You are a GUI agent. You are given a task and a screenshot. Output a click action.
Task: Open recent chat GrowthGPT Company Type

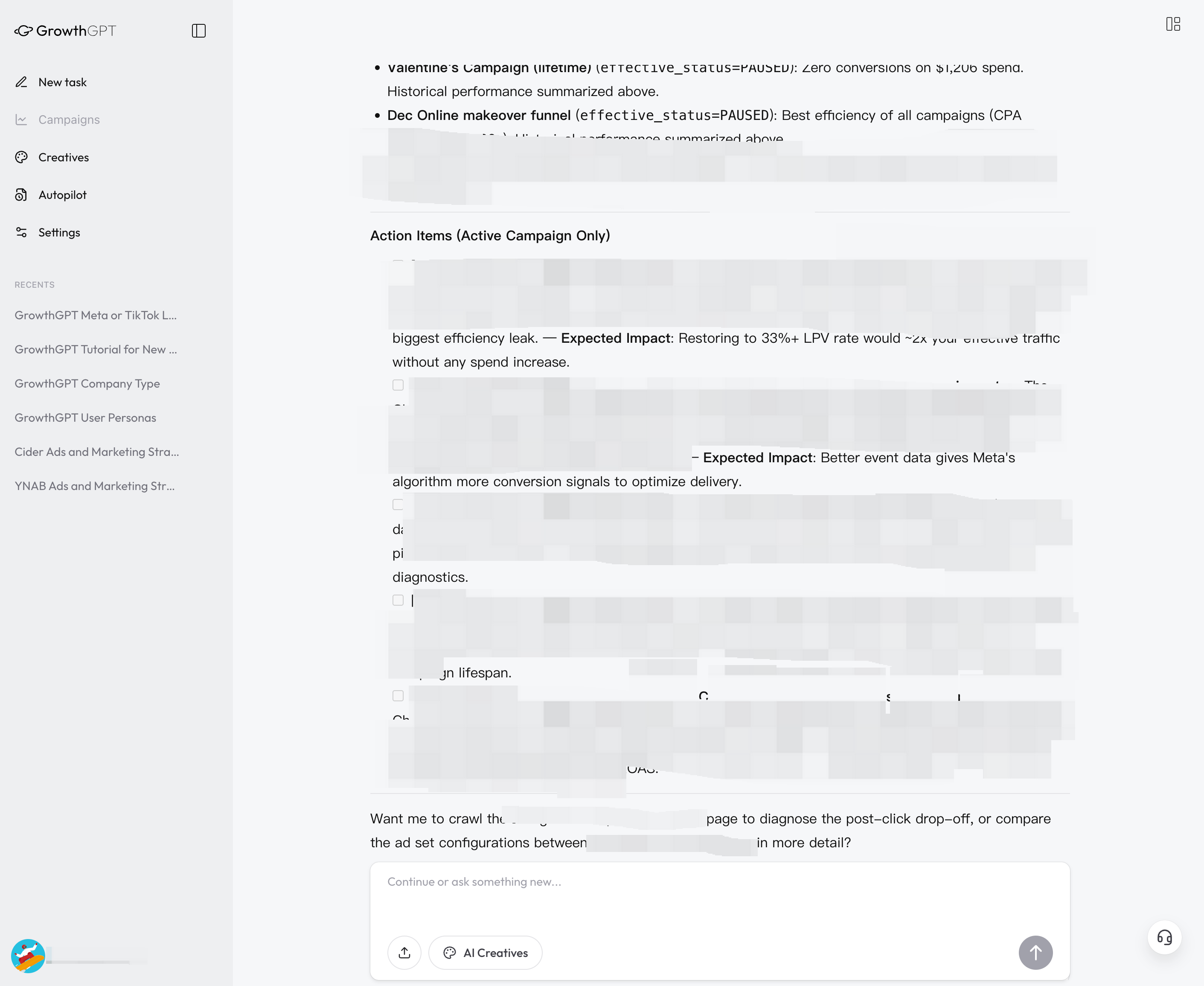coord(87,383)
